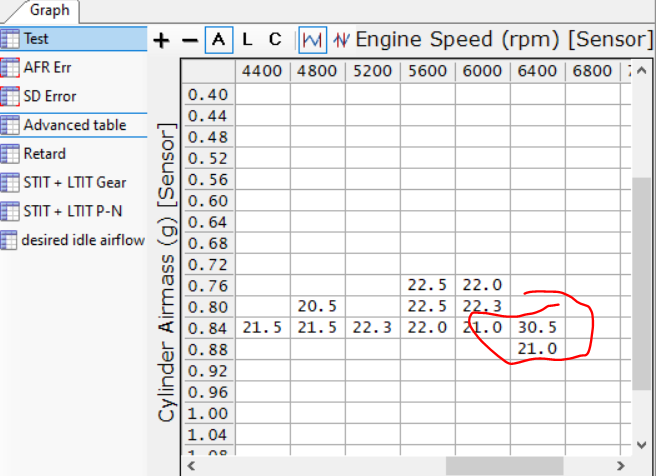This screenshot has height=476, width=656.
Task: Click the Engine Speed (rpm) [Sensor] axis label
Action: click(x=504, y=40)
